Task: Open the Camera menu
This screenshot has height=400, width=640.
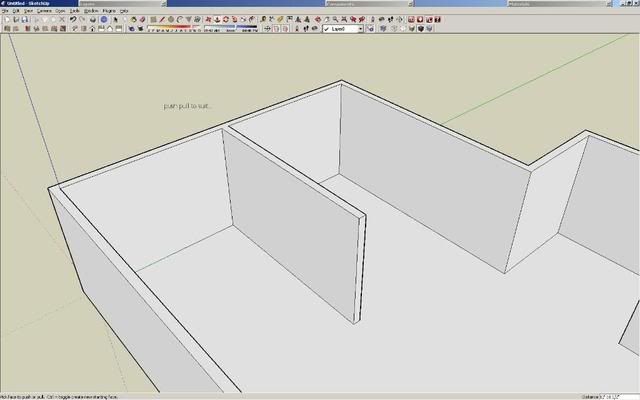Action: (44, 11)
